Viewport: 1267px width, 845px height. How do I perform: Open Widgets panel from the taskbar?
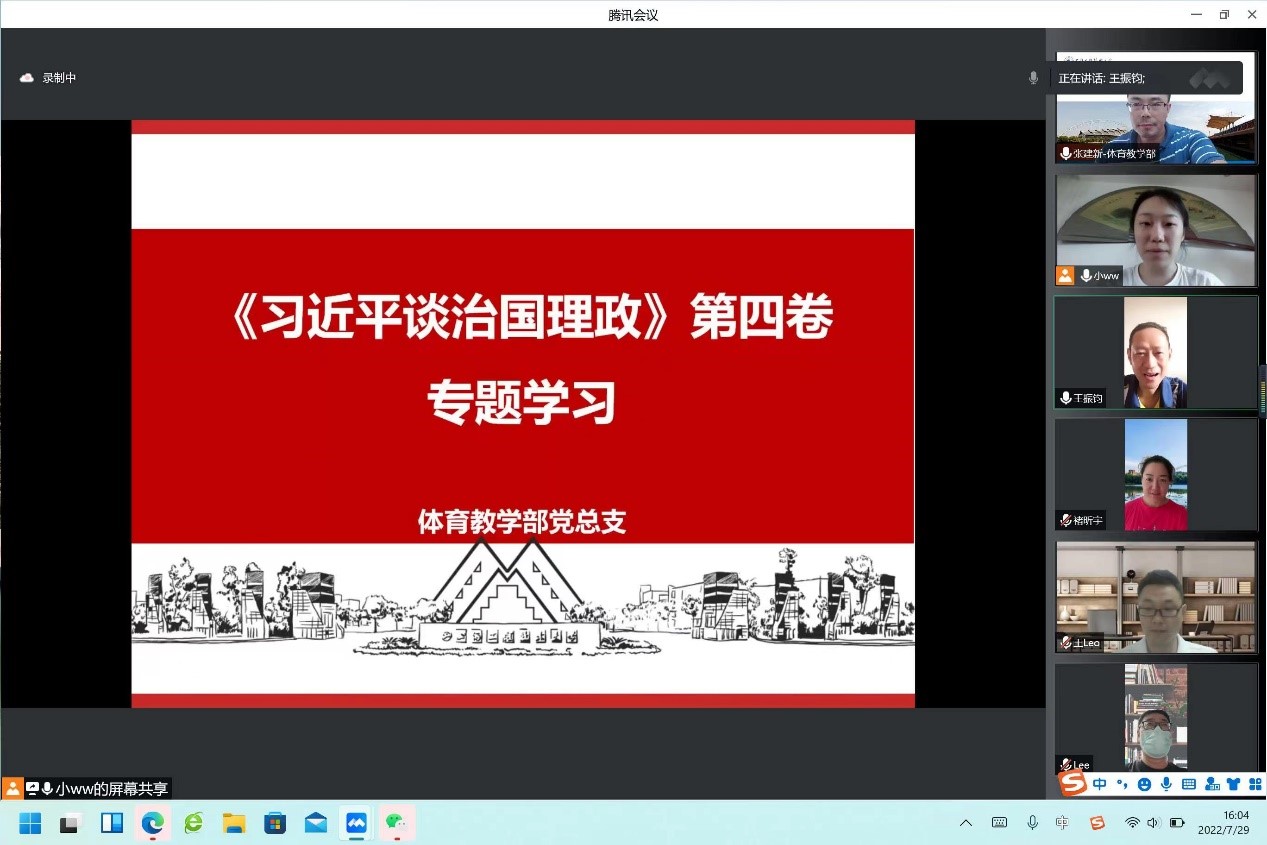pyautogui.click(x=112, y=823)
